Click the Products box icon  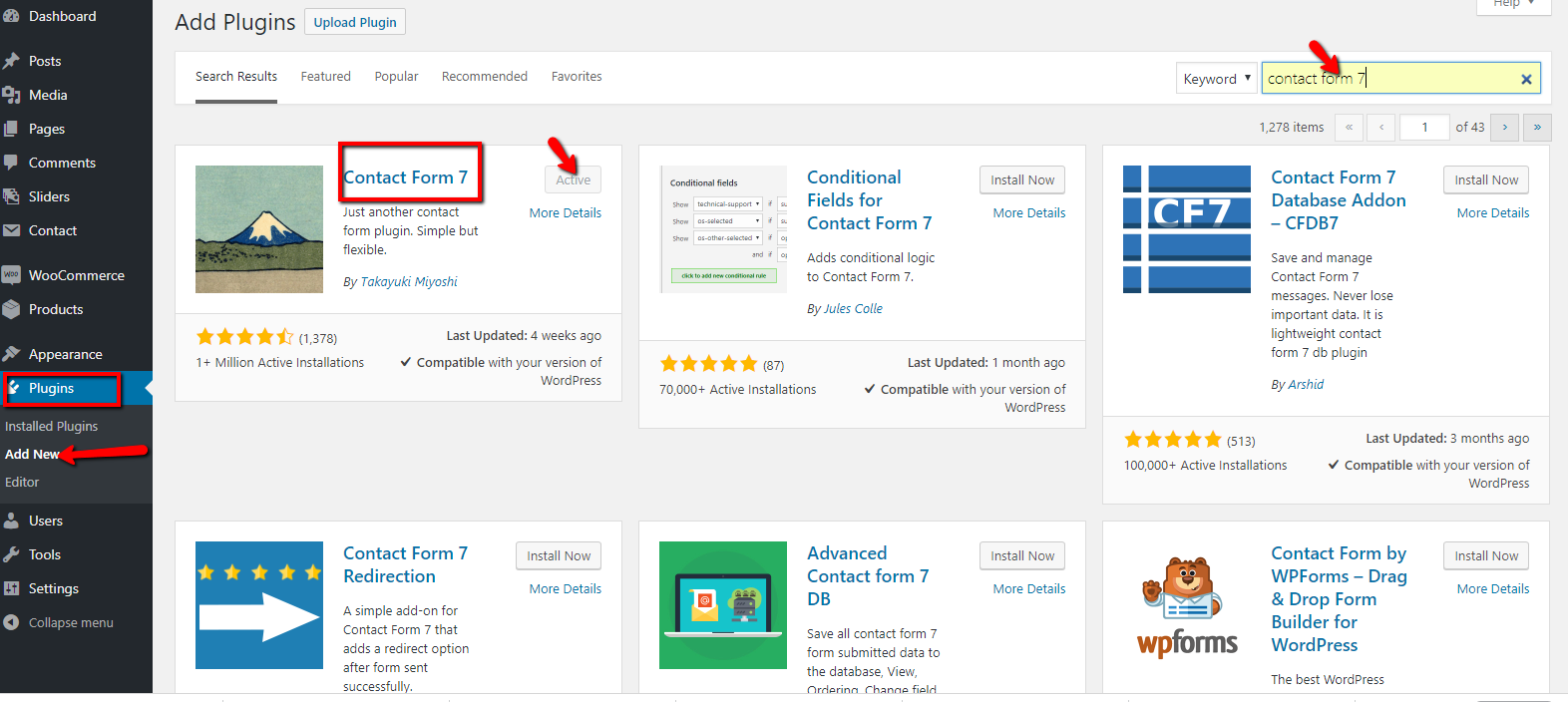11,309
